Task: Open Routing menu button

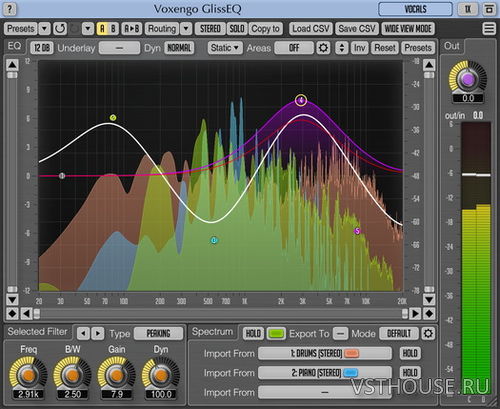Action: tap(162, 29)
